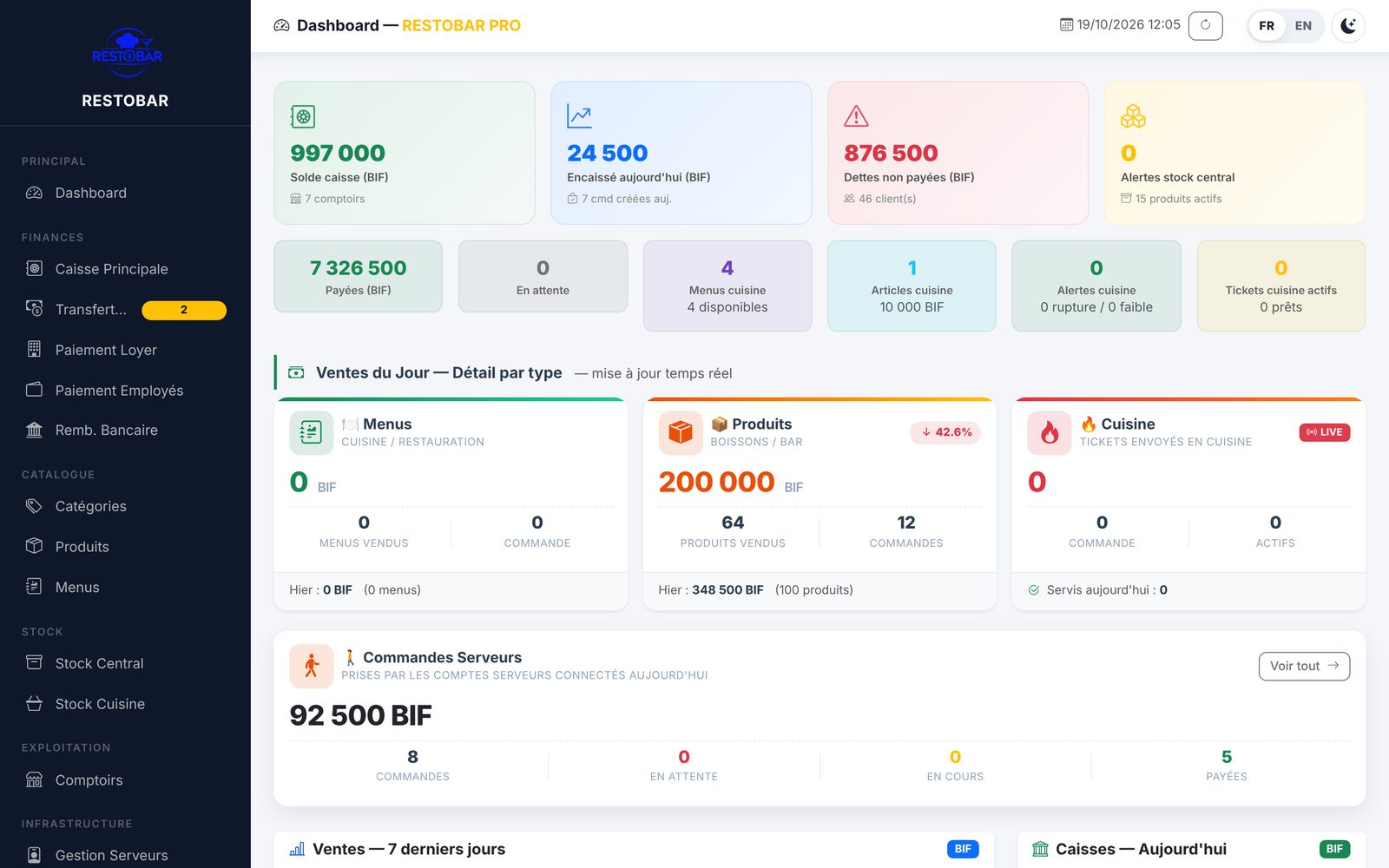The width and height of the screenshot is (1389, 868).
Task: Switch language to FR
Action: (1267, 25)
